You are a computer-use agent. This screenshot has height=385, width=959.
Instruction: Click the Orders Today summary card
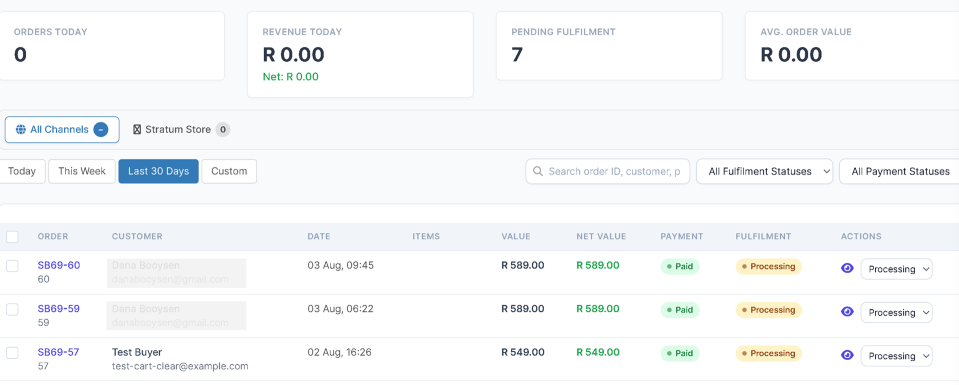click(x=112, y=46)
